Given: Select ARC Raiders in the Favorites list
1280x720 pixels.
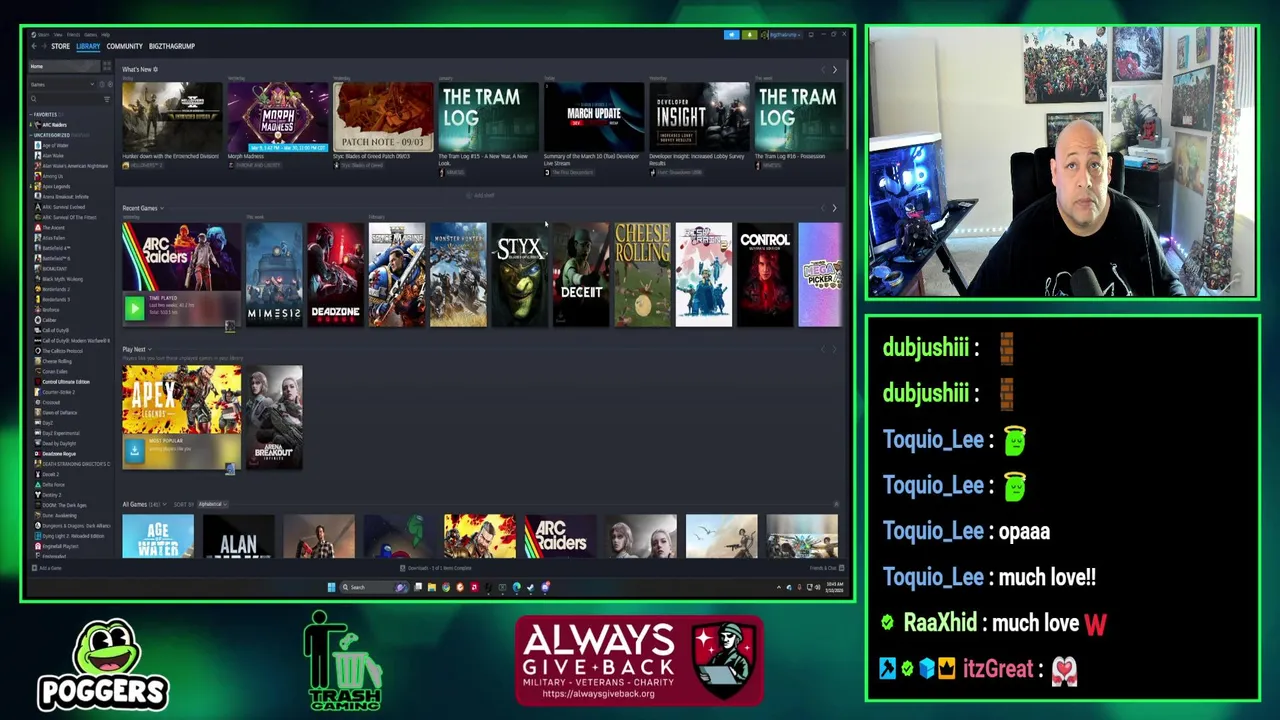Looking at the screenshot, I should tap(54, 125).
